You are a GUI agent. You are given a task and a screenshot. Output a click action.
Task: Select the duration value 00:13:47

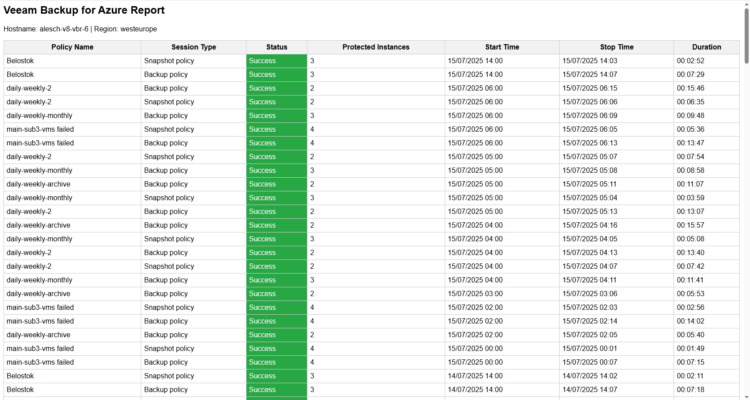tap(691, 143)
